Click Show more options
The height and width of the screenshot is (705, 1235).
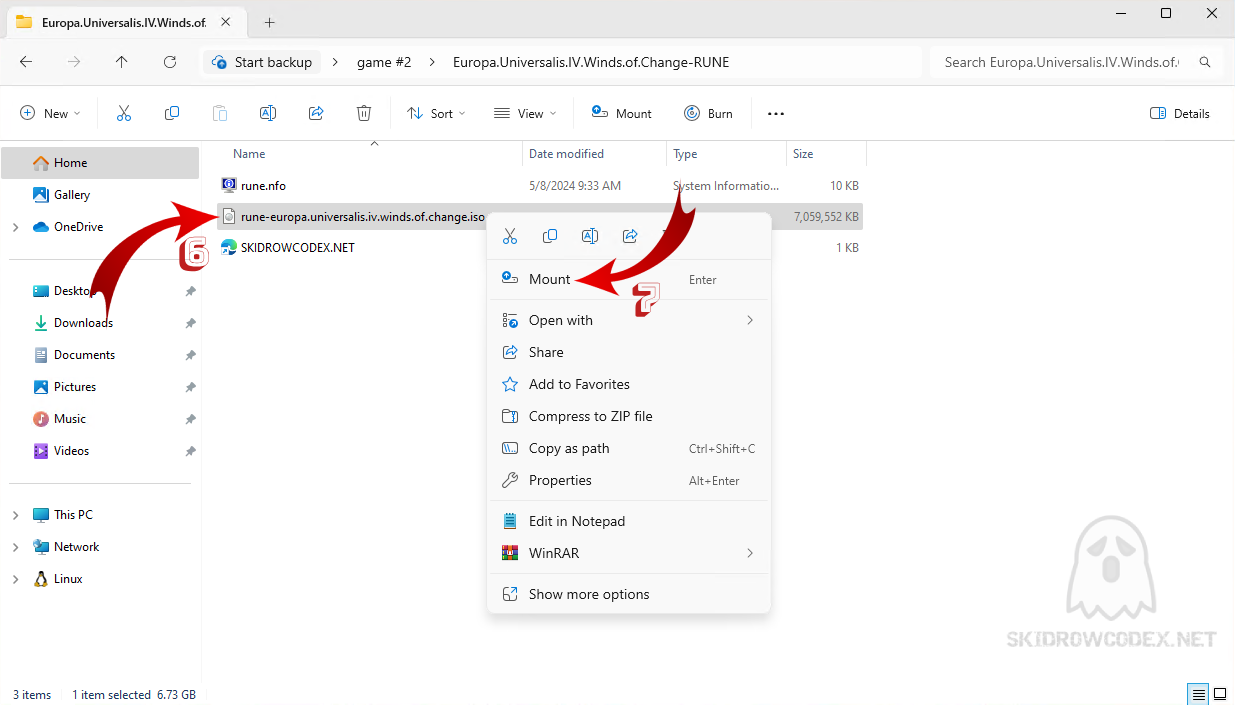629,594
